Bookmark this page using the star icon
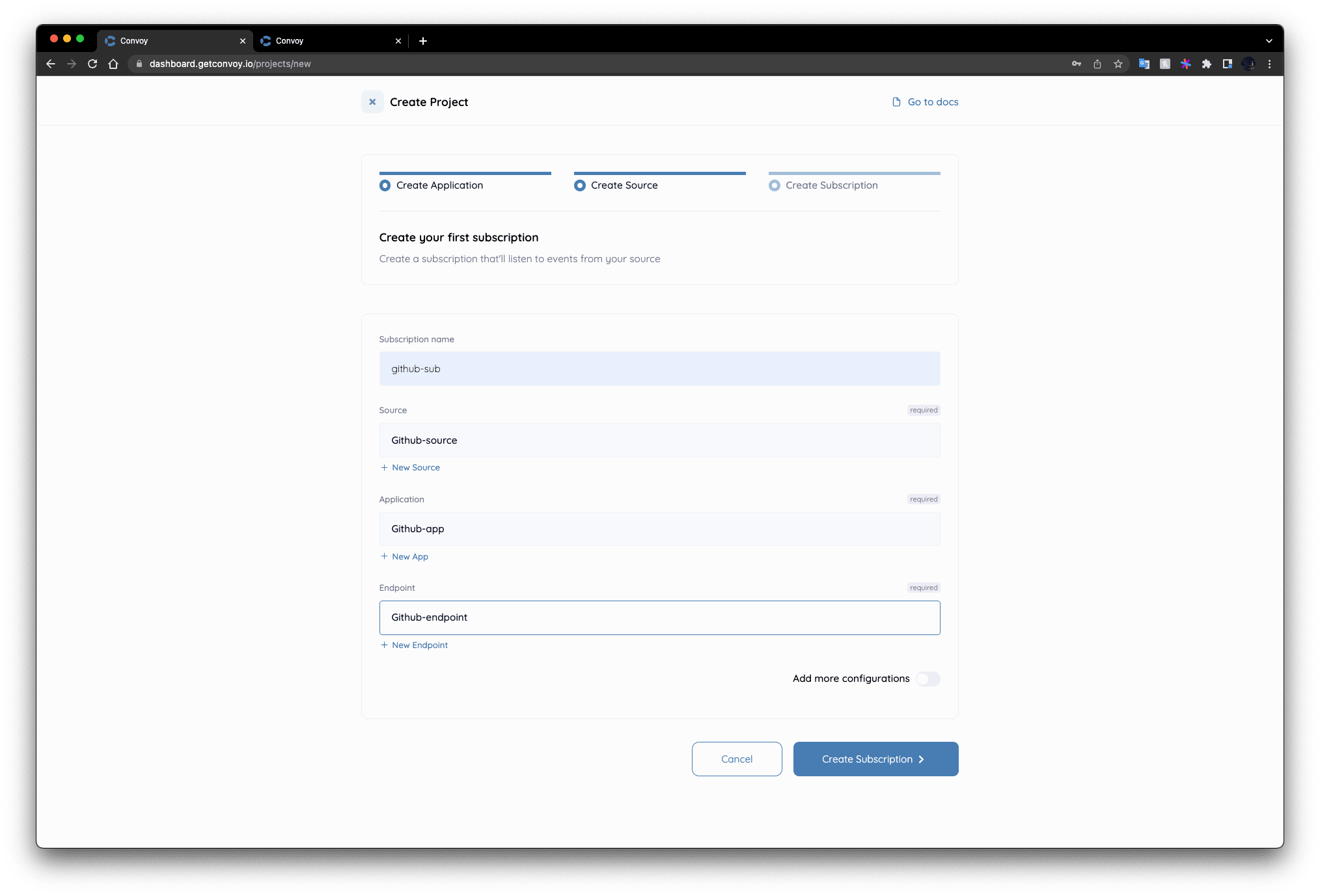 pyautogui.click(x=1118, y=64)
